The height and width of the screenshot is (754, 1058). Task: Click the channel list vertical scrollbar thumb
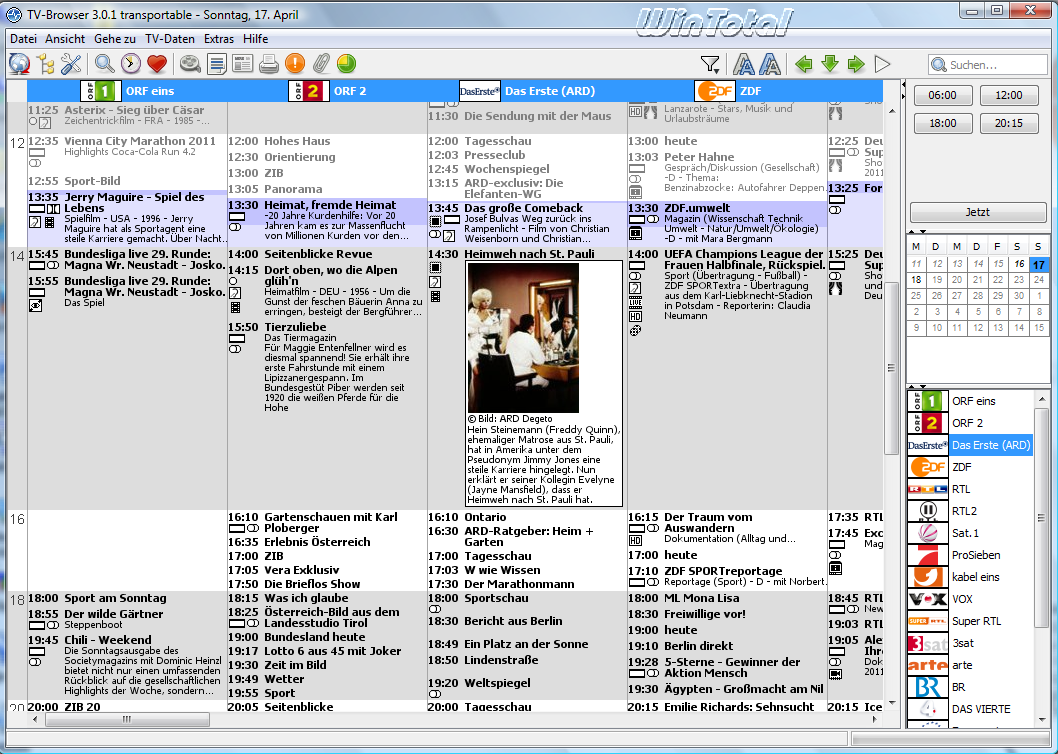pos(1041,518)
